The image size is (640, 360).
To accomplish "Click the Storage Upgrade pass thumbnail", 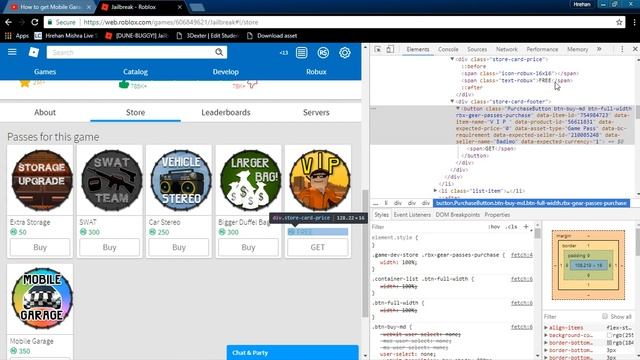I will click(x=41, y=180).
